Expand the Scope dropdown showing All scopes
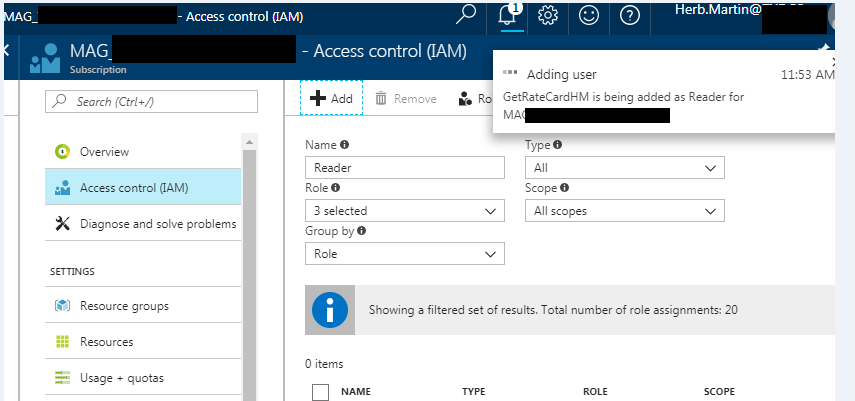 (x=625, y=211)
